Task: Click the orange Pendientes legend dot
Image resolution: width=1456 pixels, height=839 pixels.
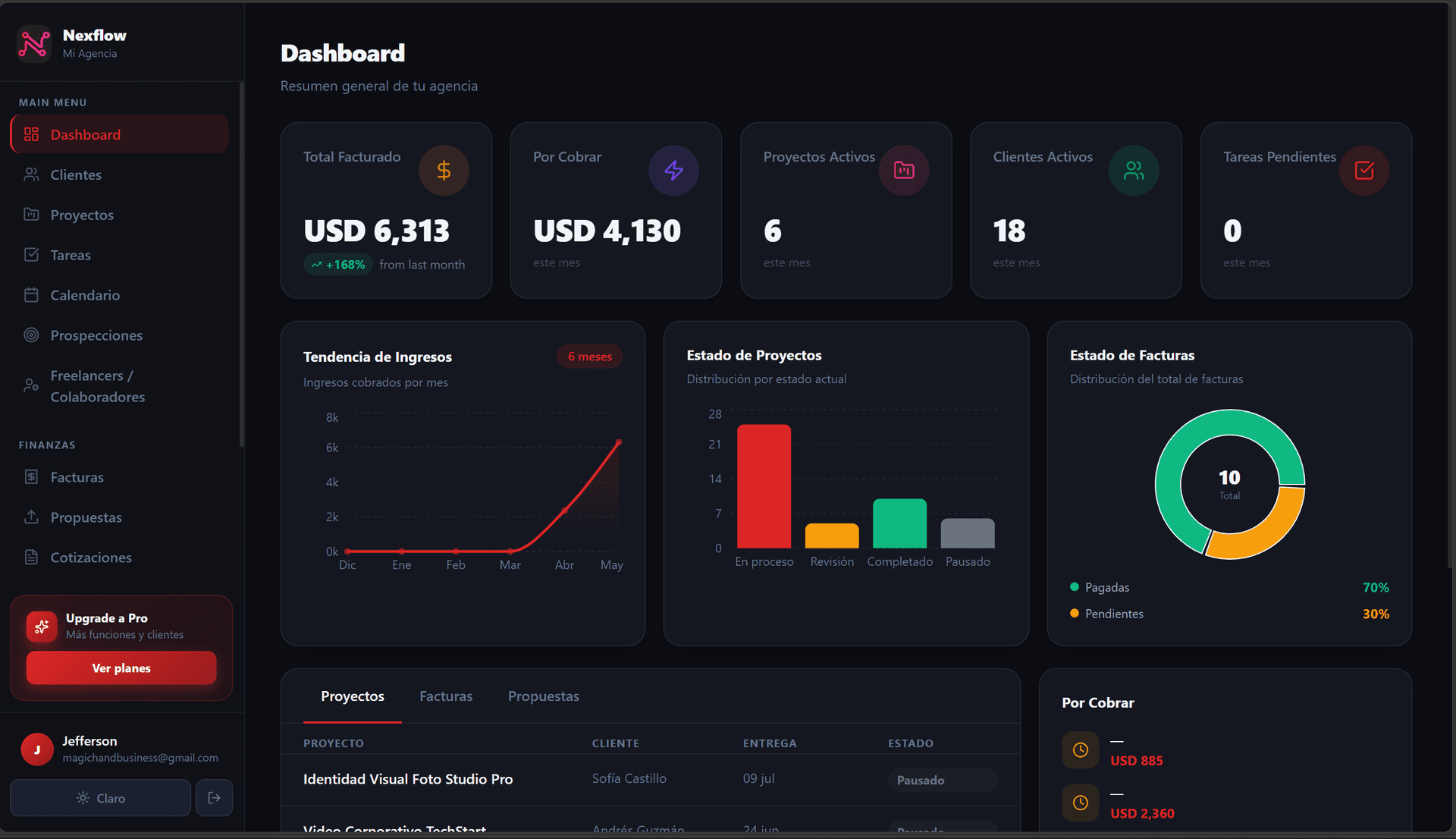Action: 1075,614
